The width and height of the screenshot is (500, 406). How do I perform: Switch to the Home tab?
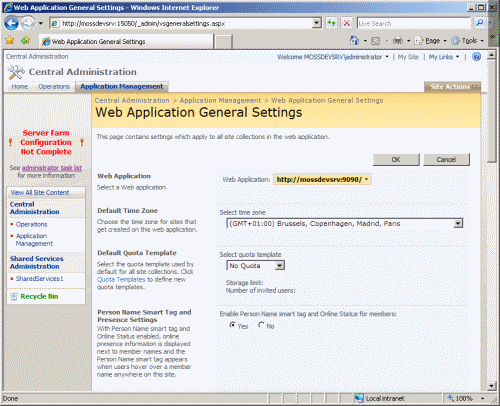click(x=20, y=87)
